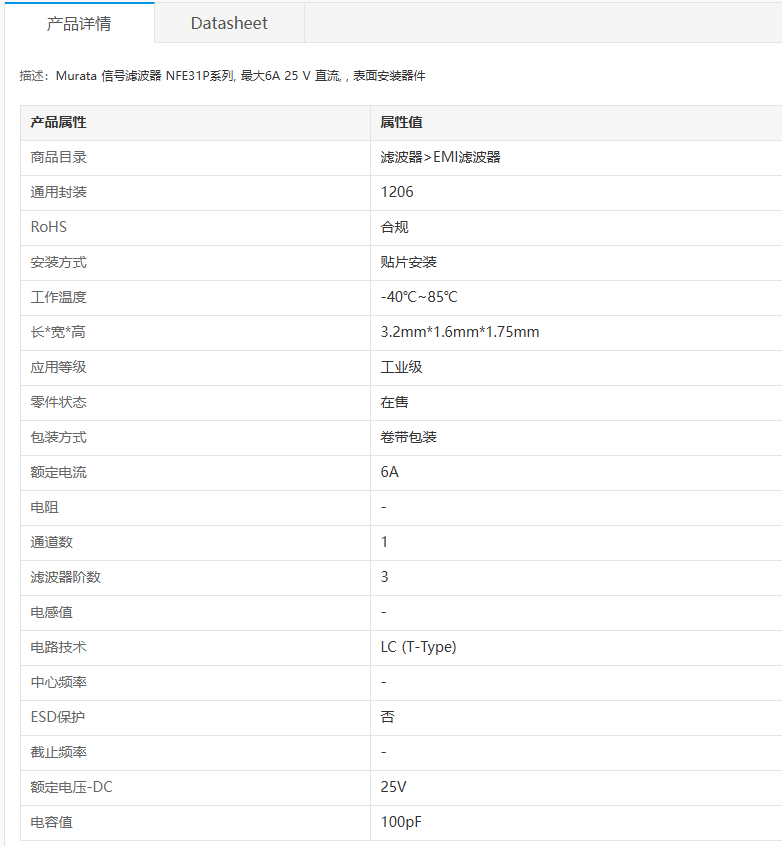Click the 合规 RoHS value
Image resolution: width=782 pixels, height=846 pixels.
tap(394, 227)
